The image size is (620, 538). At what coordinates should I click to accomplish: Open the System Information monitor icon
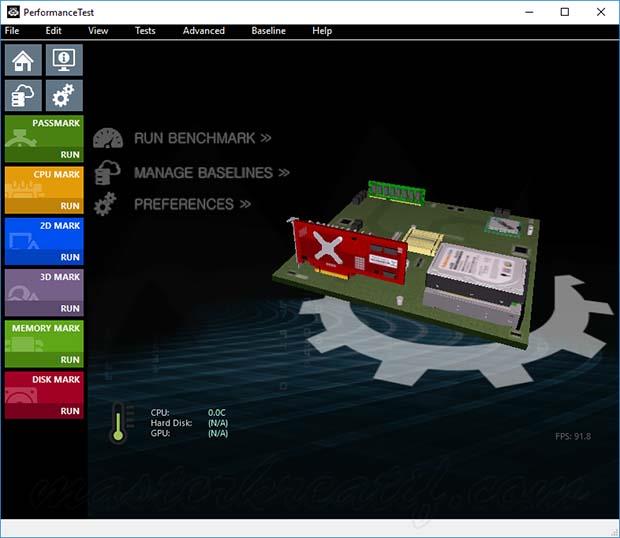point(64,60)
